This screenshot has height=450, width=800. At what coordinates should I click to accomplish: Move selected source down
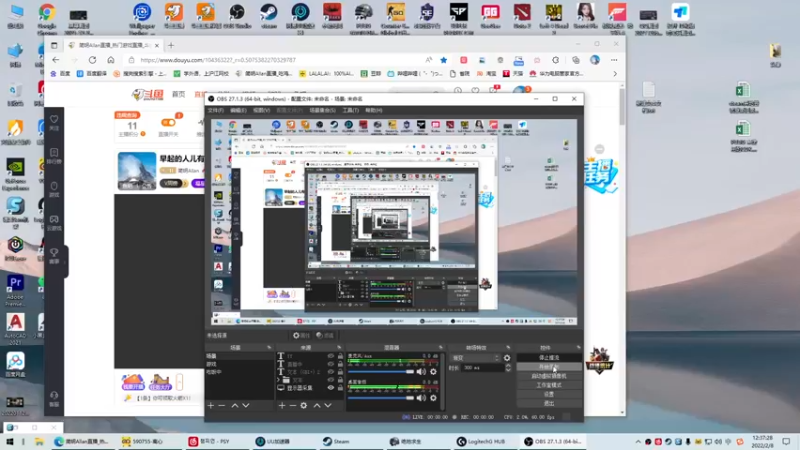[x=328, y=406]
